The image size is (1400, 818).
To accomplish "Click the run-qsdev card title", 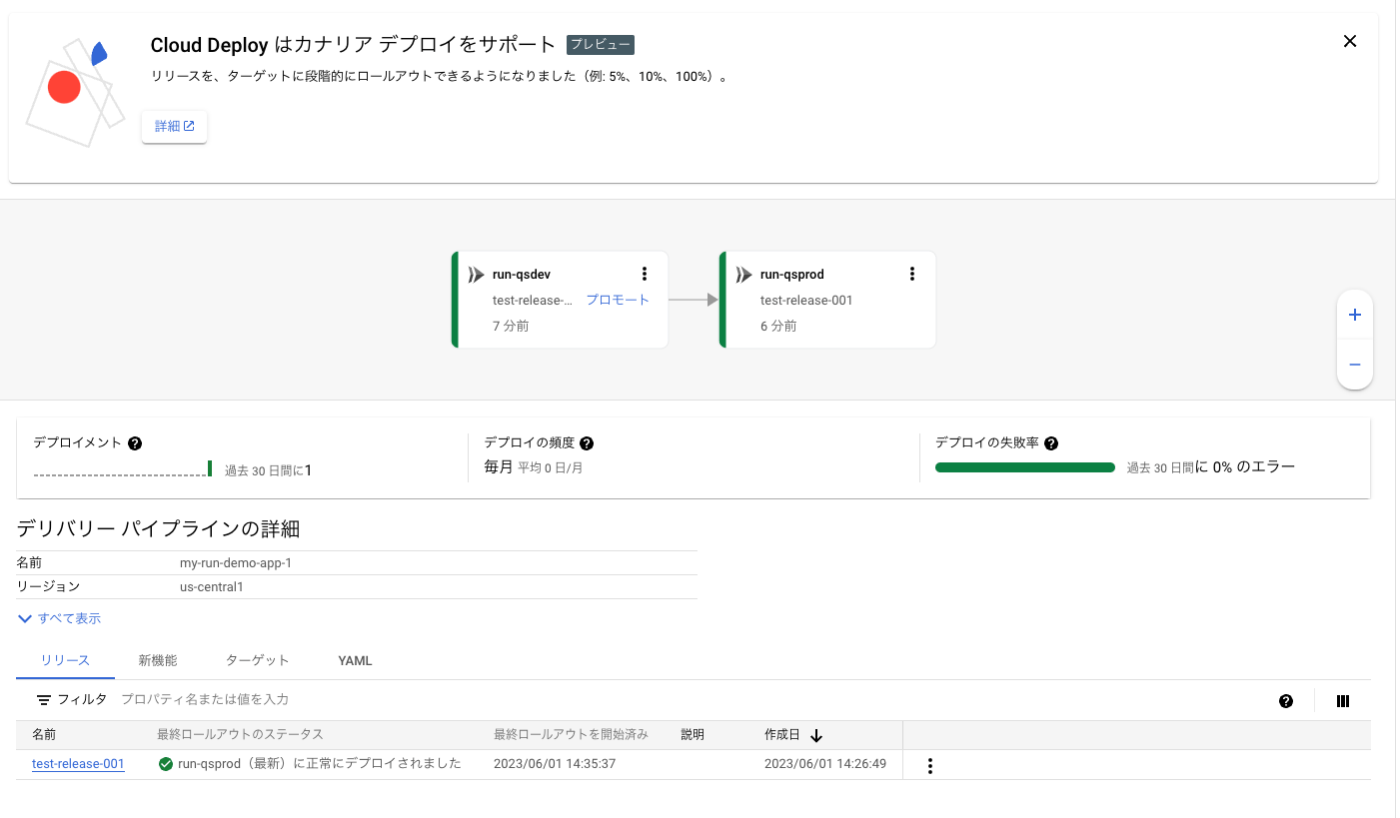I will [521, 274].
